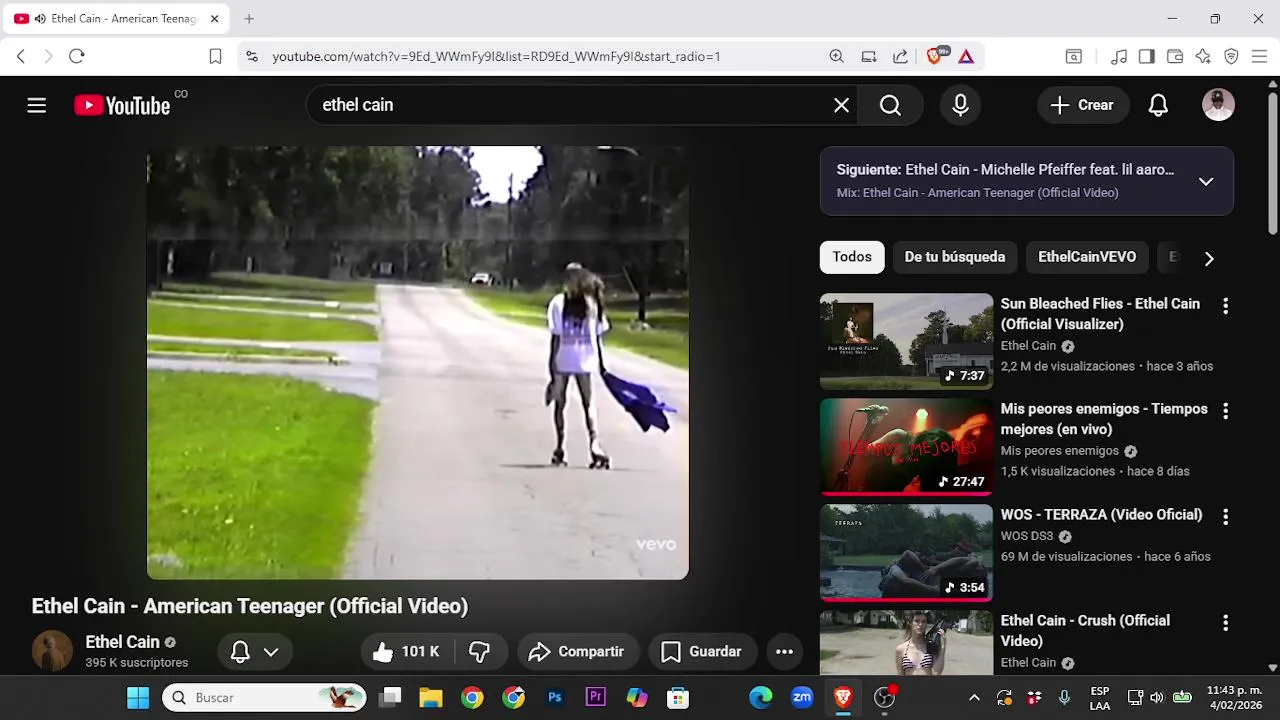Click the YouTube URL address bar
Screen dimensions: 1280x720
(496, 57)
